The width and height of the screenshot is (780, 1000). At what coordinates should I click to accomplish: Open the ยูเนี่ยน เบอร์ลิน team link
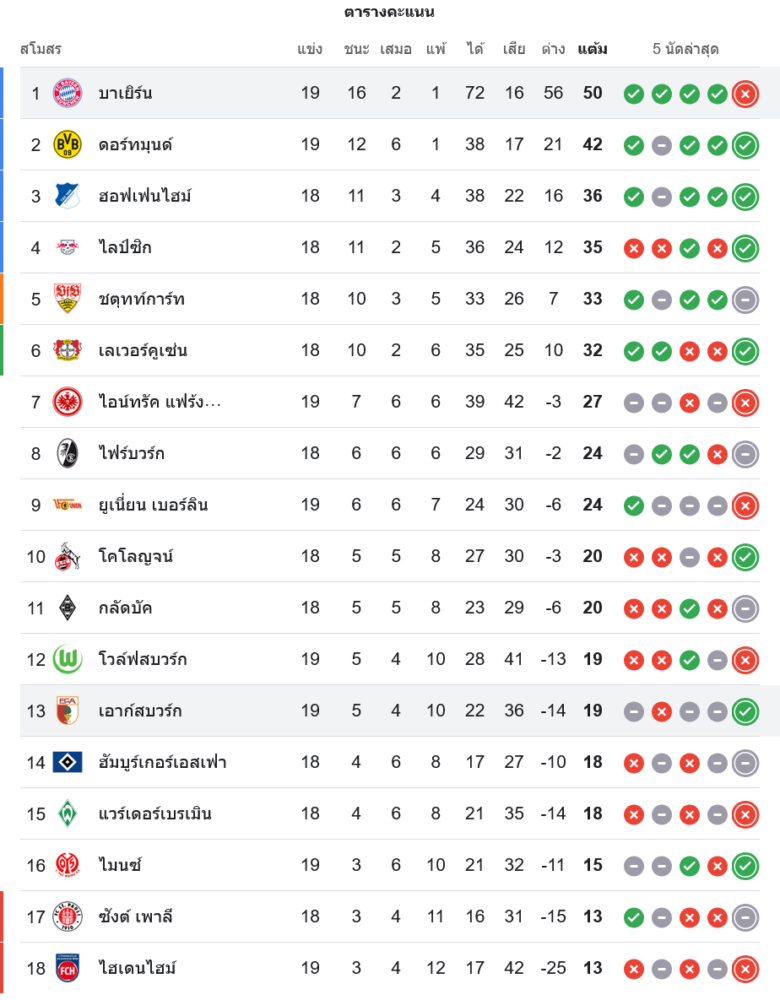(x=153, y=505)
